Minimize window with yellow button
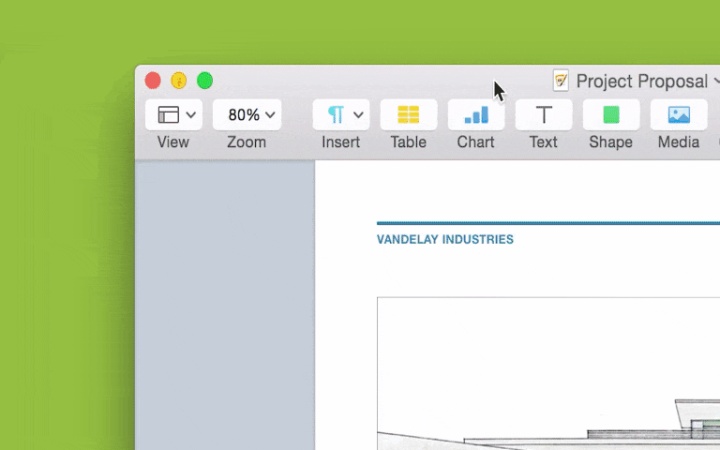Screen dimensions: 720x450 179,81
